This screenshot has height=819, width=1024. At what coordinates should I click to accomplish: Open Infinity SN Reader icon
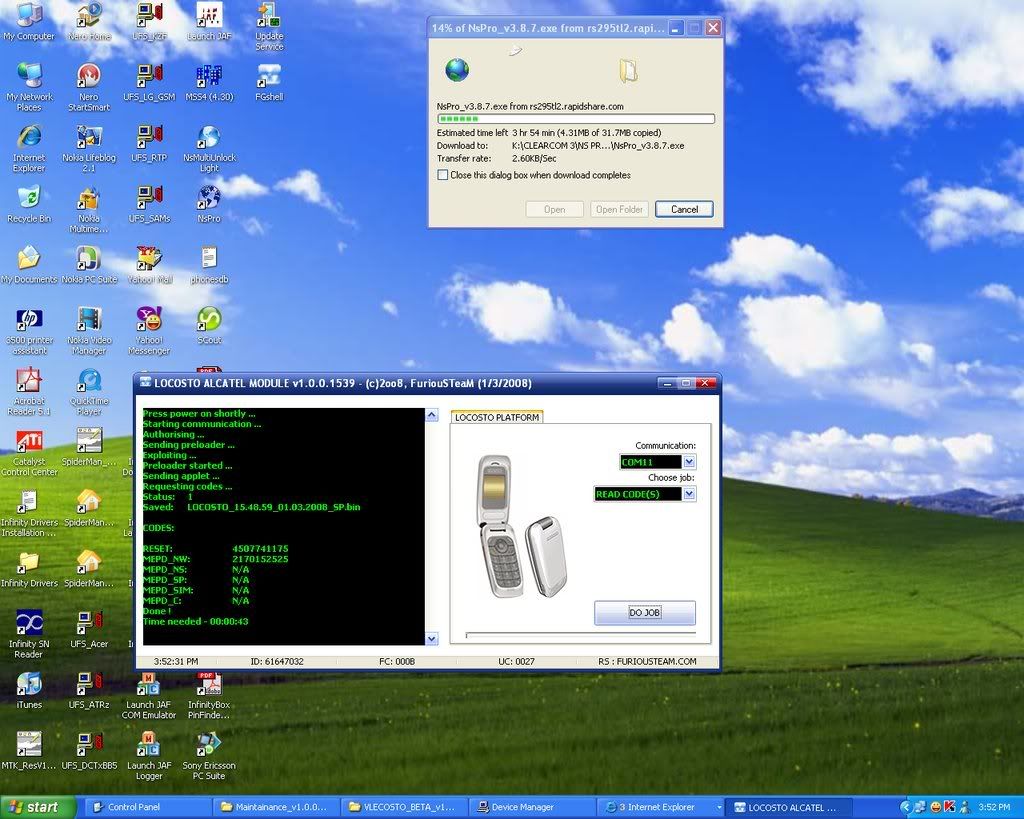pyautogui.click(x=29, y=634)
